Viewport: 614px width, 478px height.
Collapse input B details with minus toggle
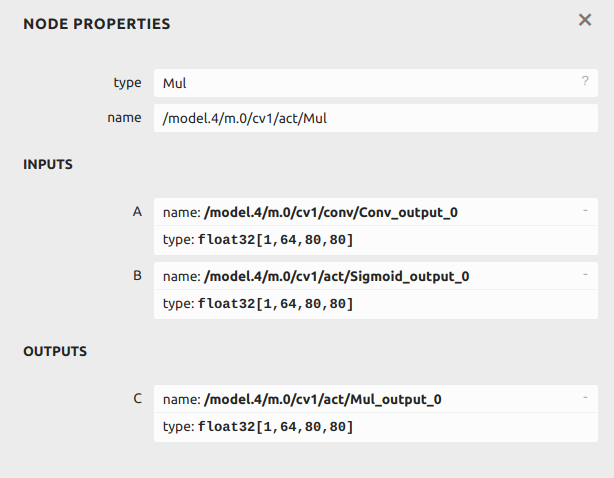(584, 274)
